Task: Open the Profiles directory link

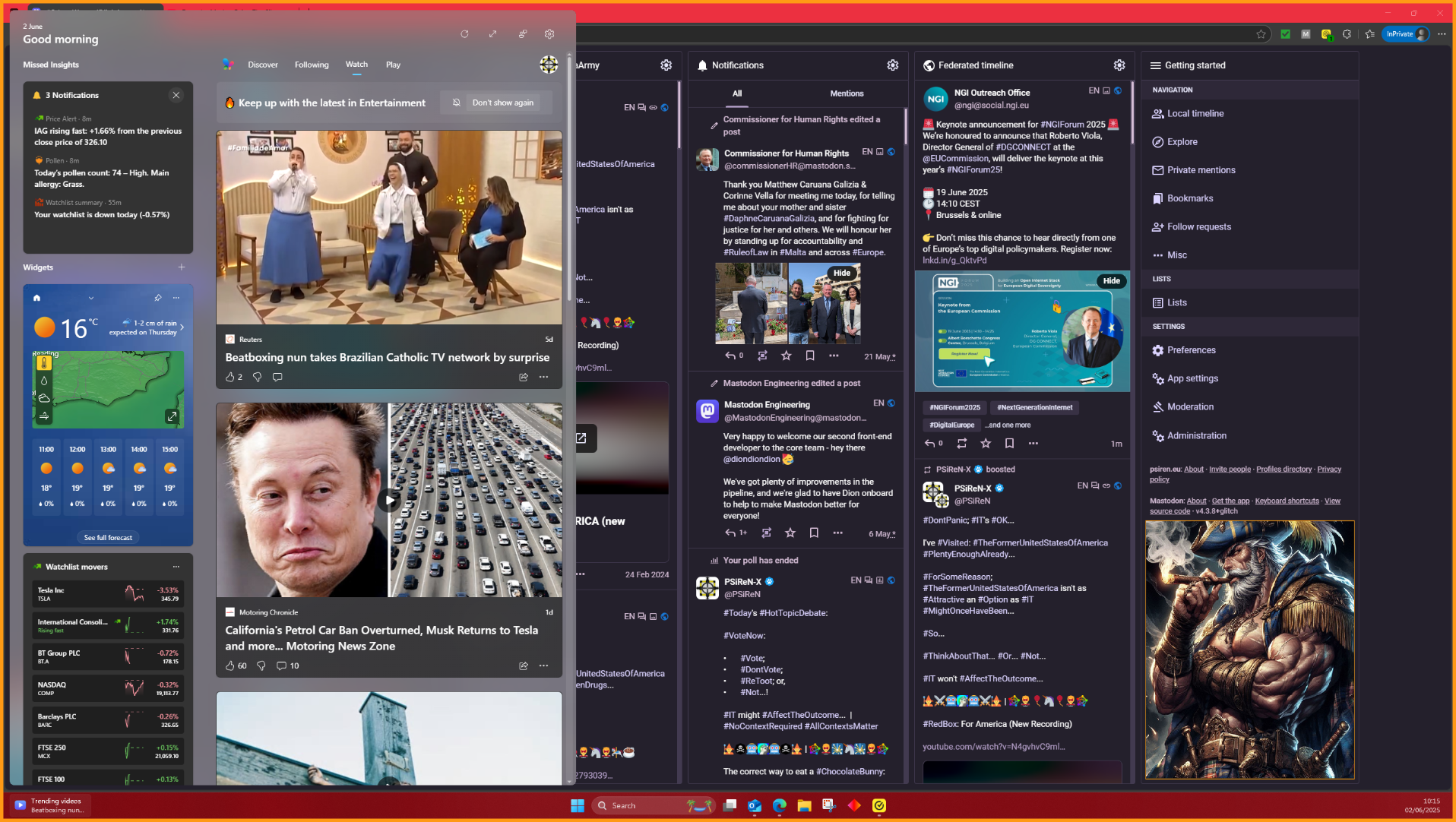Action: [1283, 469]
